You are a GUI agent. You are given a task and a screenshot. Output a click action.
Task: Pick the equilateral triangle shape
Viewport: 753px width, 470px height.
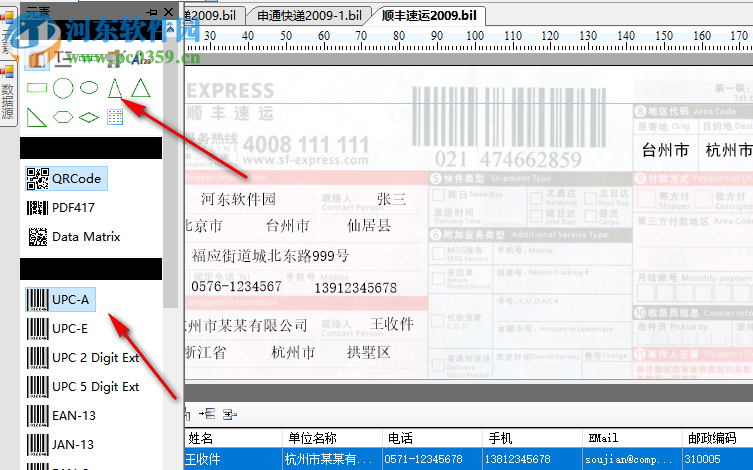point(141,88)
